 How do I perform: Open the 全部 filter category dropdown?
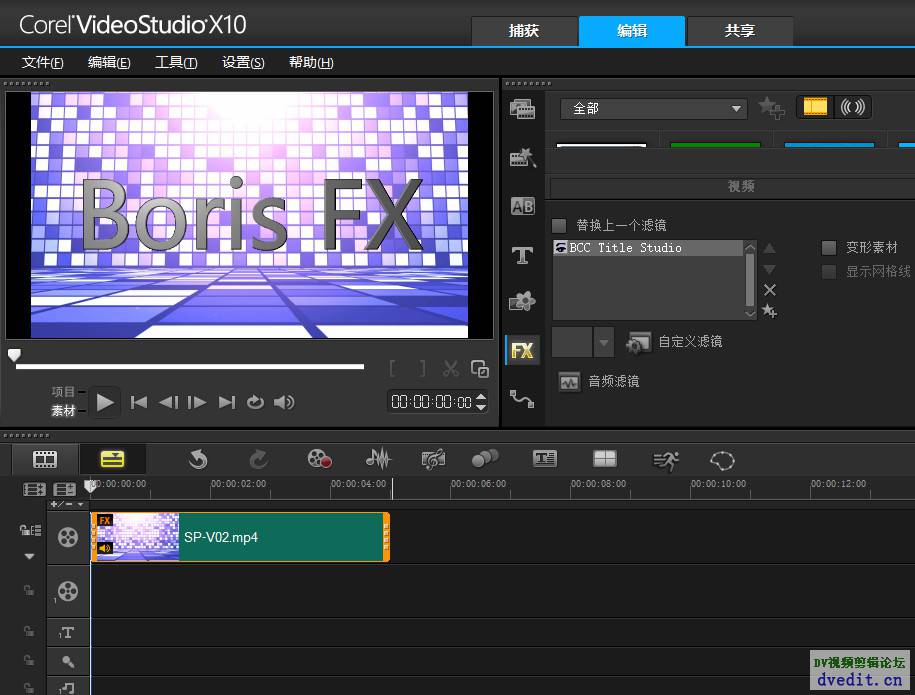tap(654, 109)
